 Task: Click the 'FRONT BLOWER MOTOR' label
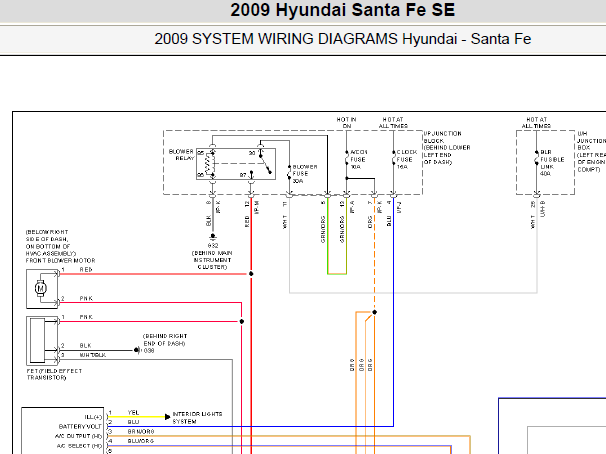click(x=60, y=261)
